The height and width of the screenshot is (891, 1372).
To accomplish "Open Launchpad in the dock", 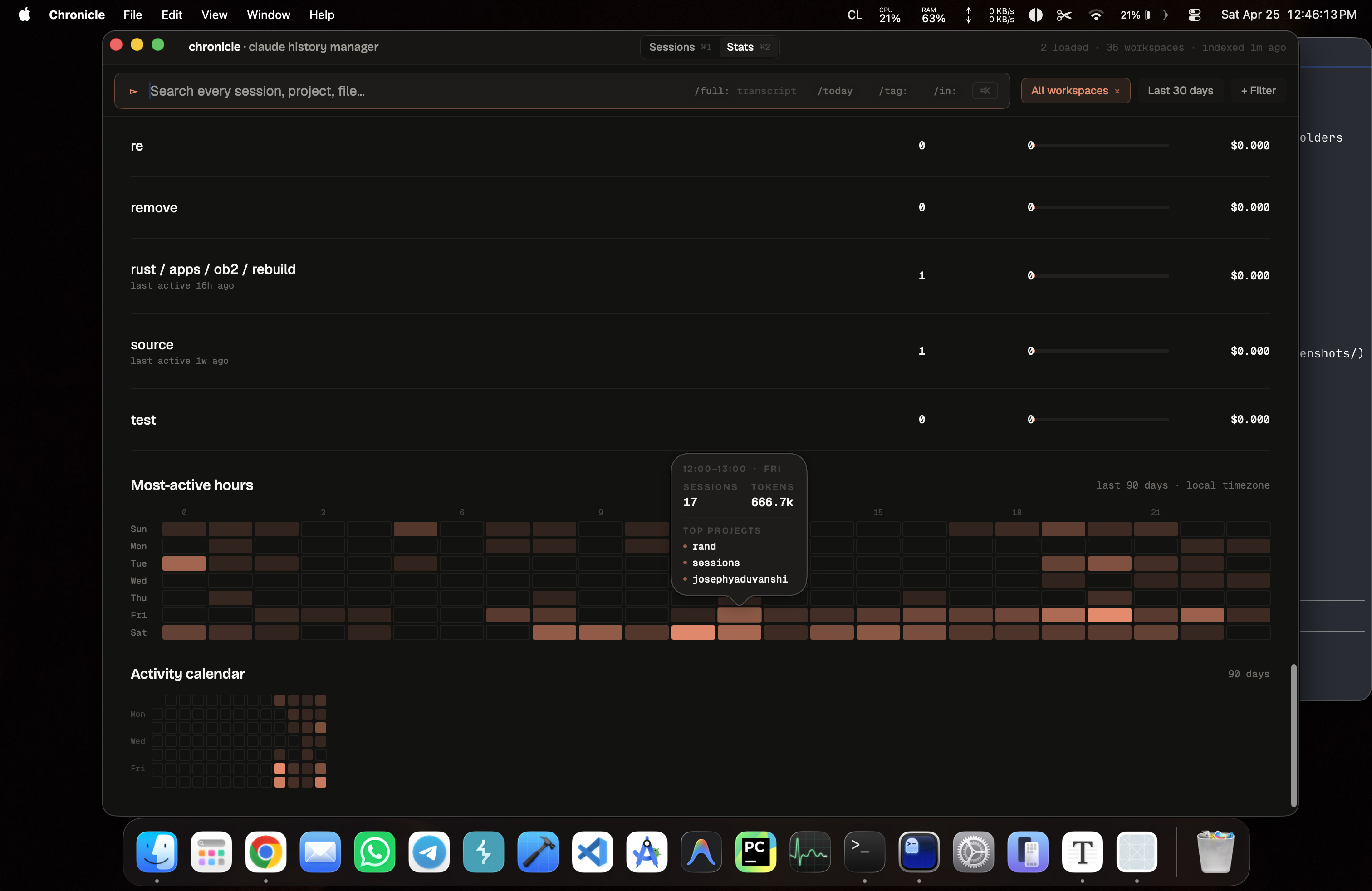I will (211, 852).
